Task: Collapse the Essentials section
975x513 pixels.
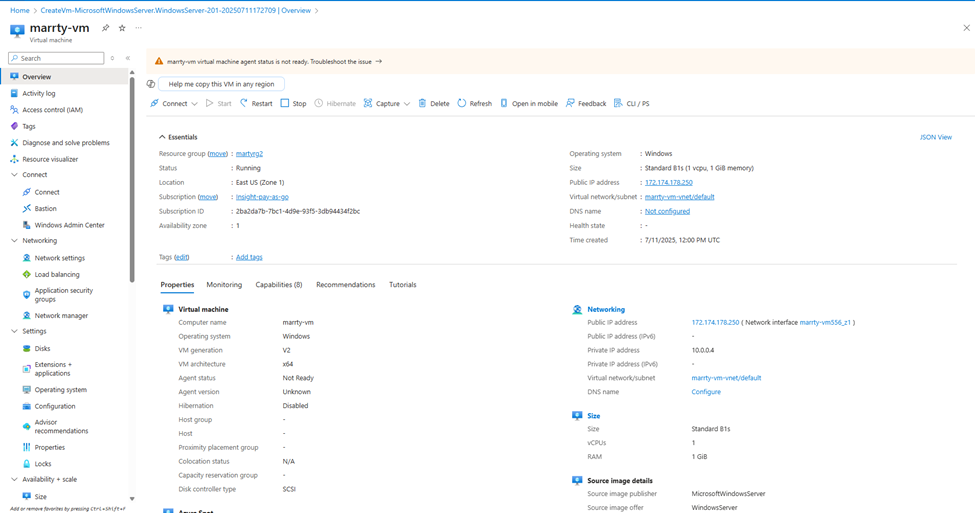Action: click(x=163, y=137)
